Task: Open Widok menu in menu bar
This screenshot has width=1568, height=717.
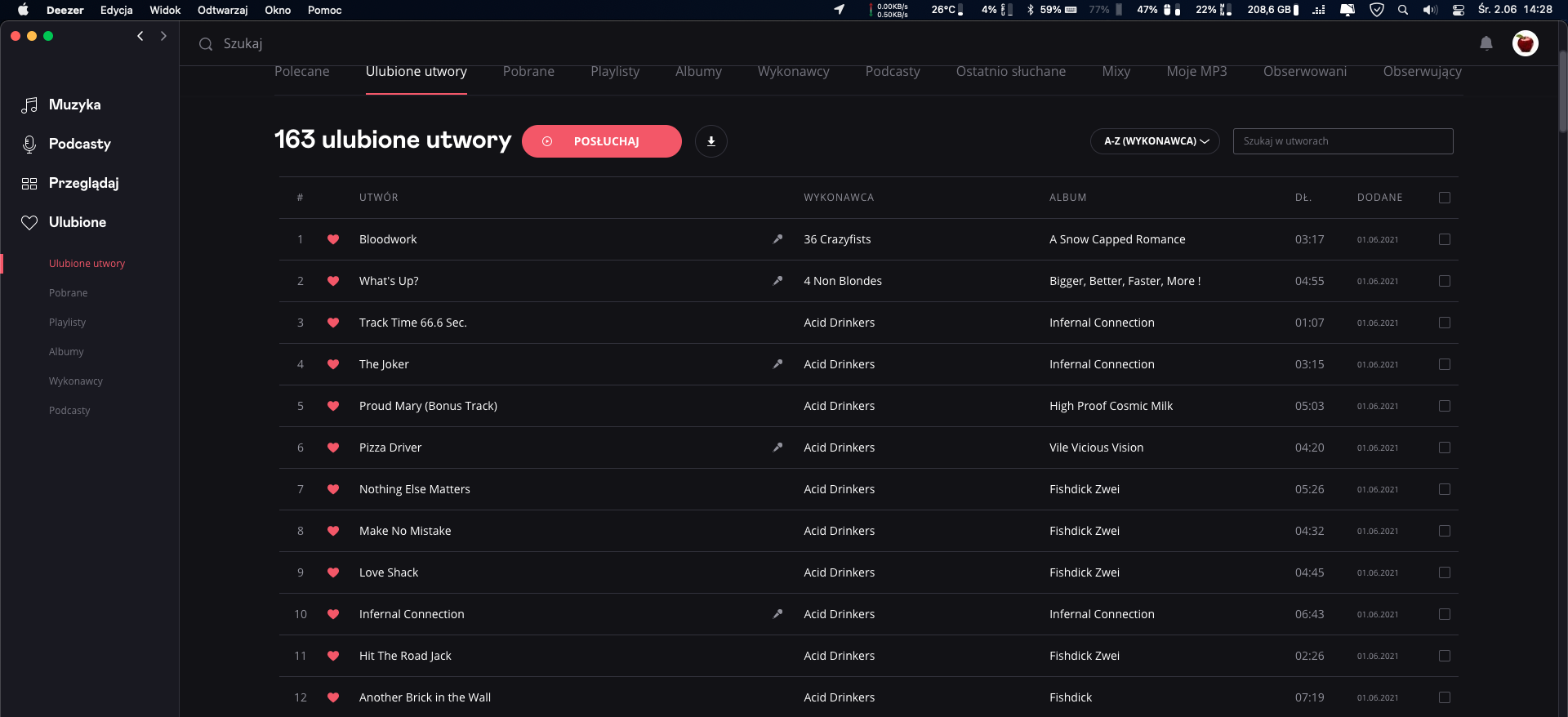Action: tap(165, 10)
